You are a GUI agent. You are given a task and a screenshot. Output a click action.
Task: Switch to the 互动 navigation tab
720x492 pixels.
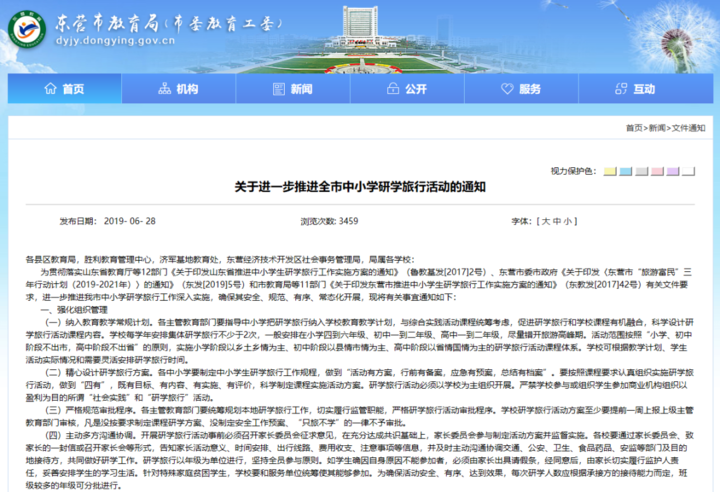pos(646,88)
